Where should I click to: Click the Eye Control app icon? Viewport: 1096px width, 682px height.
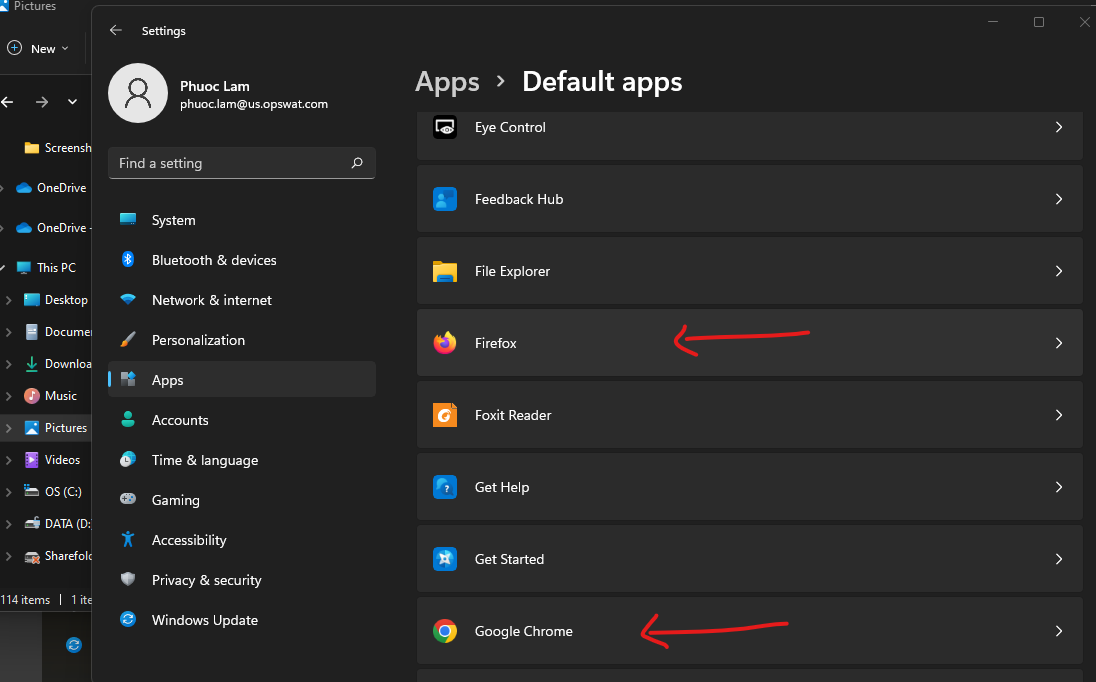pyautogui.click(x=445, y=127)
